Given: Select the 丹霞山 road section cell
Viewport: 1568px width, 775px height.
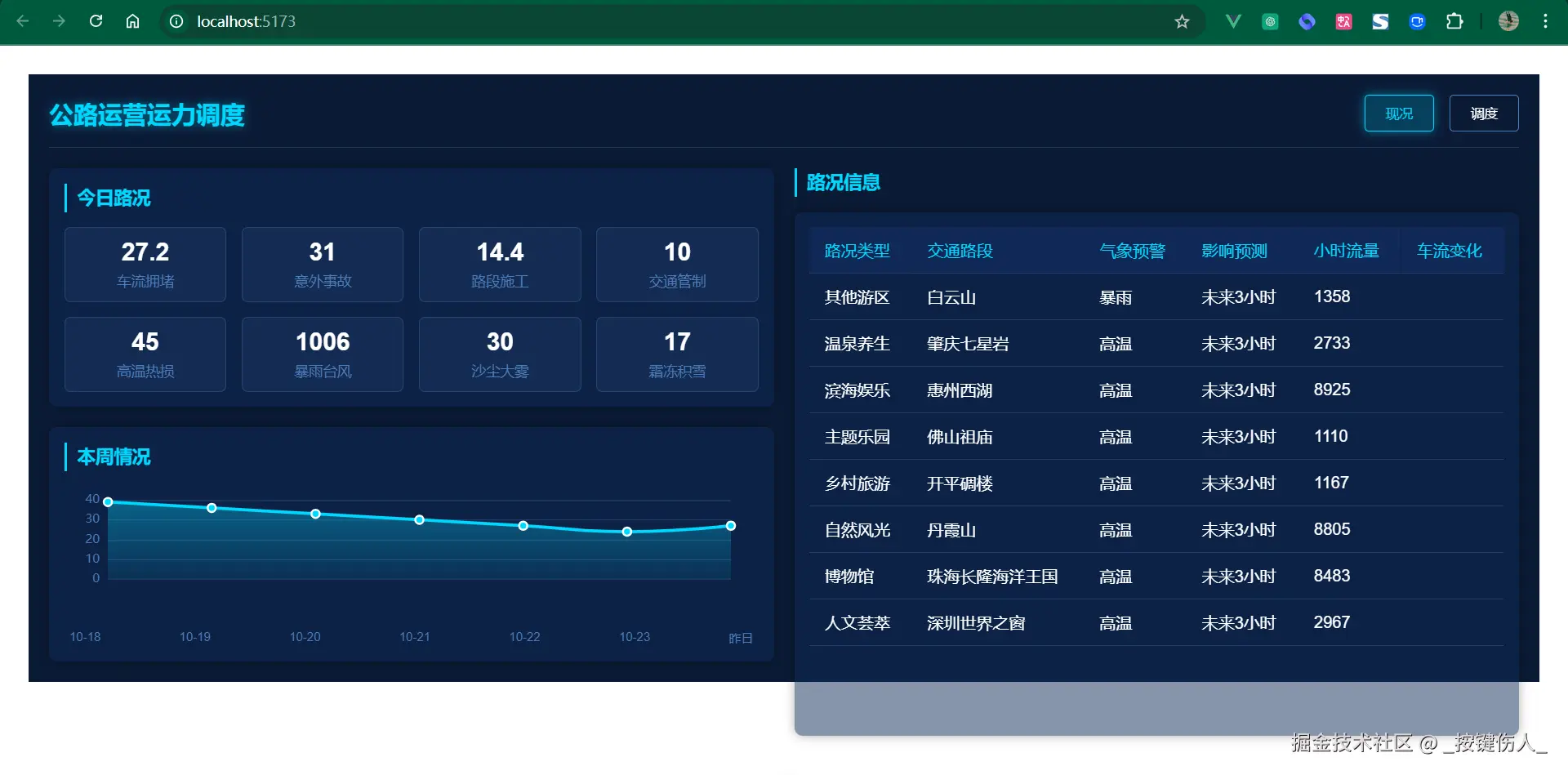Looking at the screenshot, I should [951, 530].
